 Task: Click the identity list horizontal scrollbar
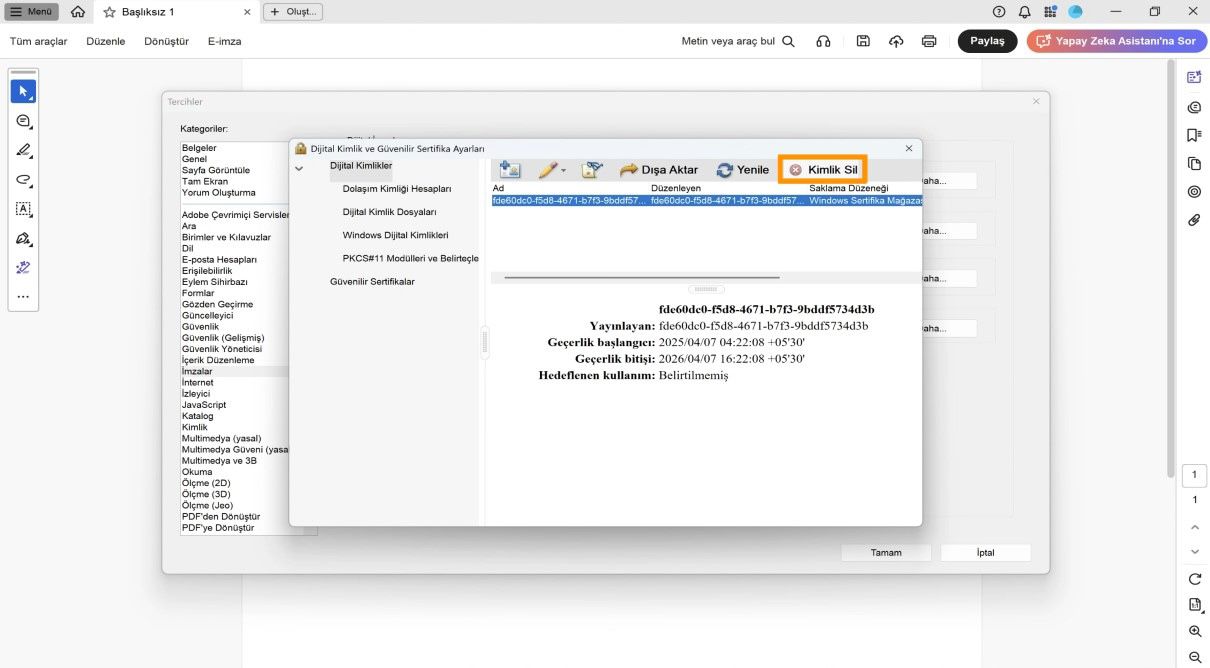641,278
